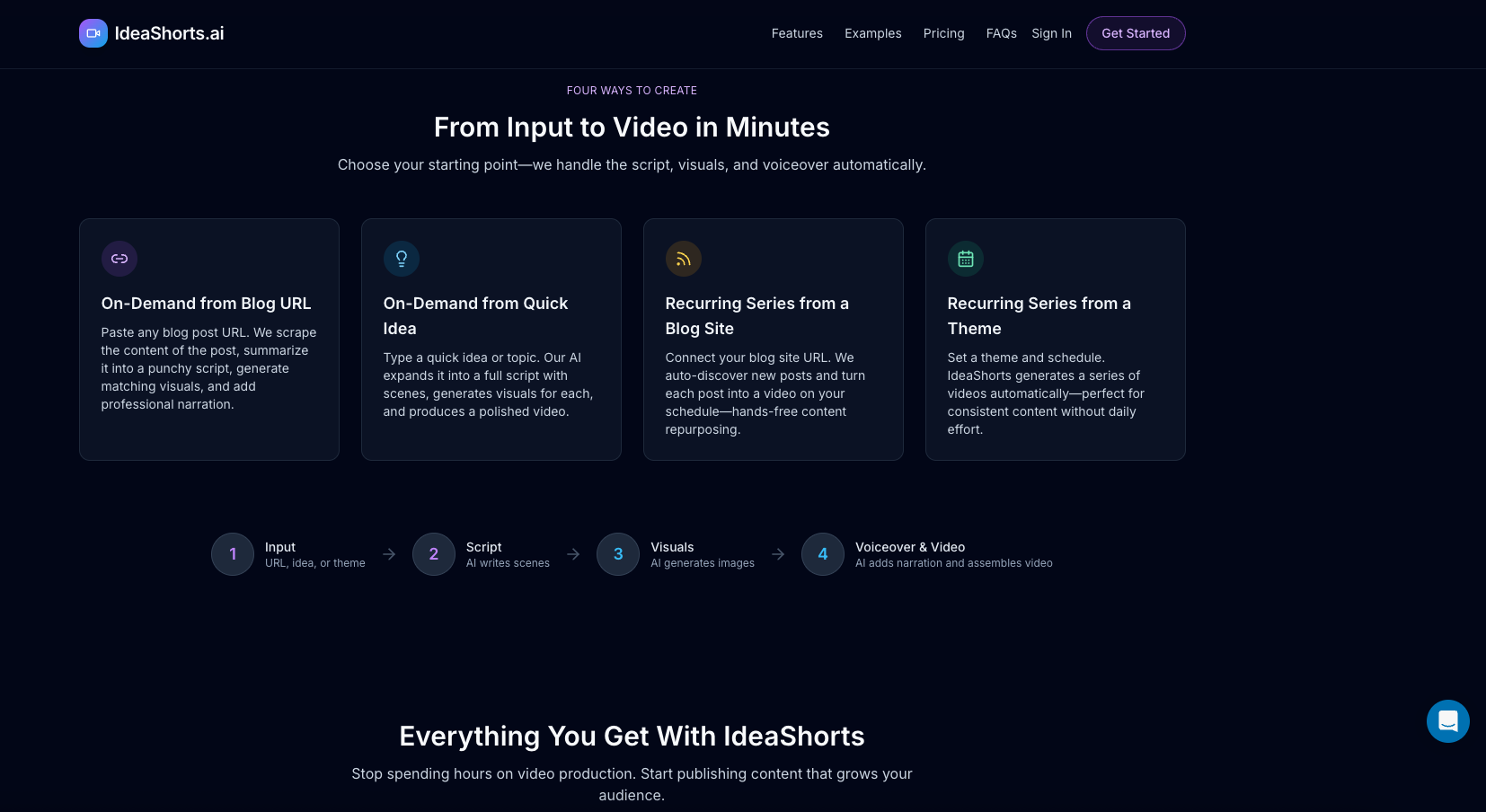The width and height of the screenshot is (1486, 812).
Task: Click the IdeaShorts.ai video camera logo icon
Action: click(93, 33)
